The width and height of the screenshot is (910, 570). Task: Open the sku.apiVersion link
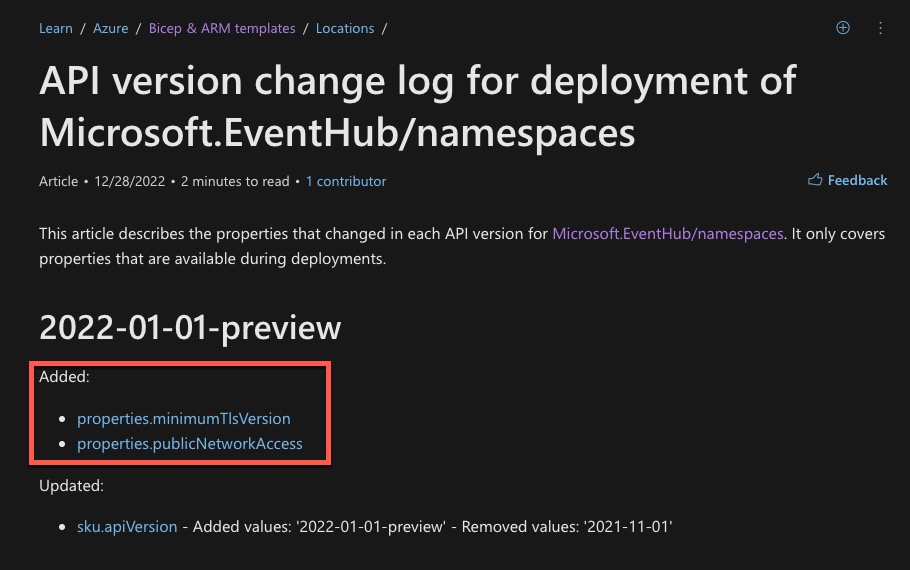[127, 526]
